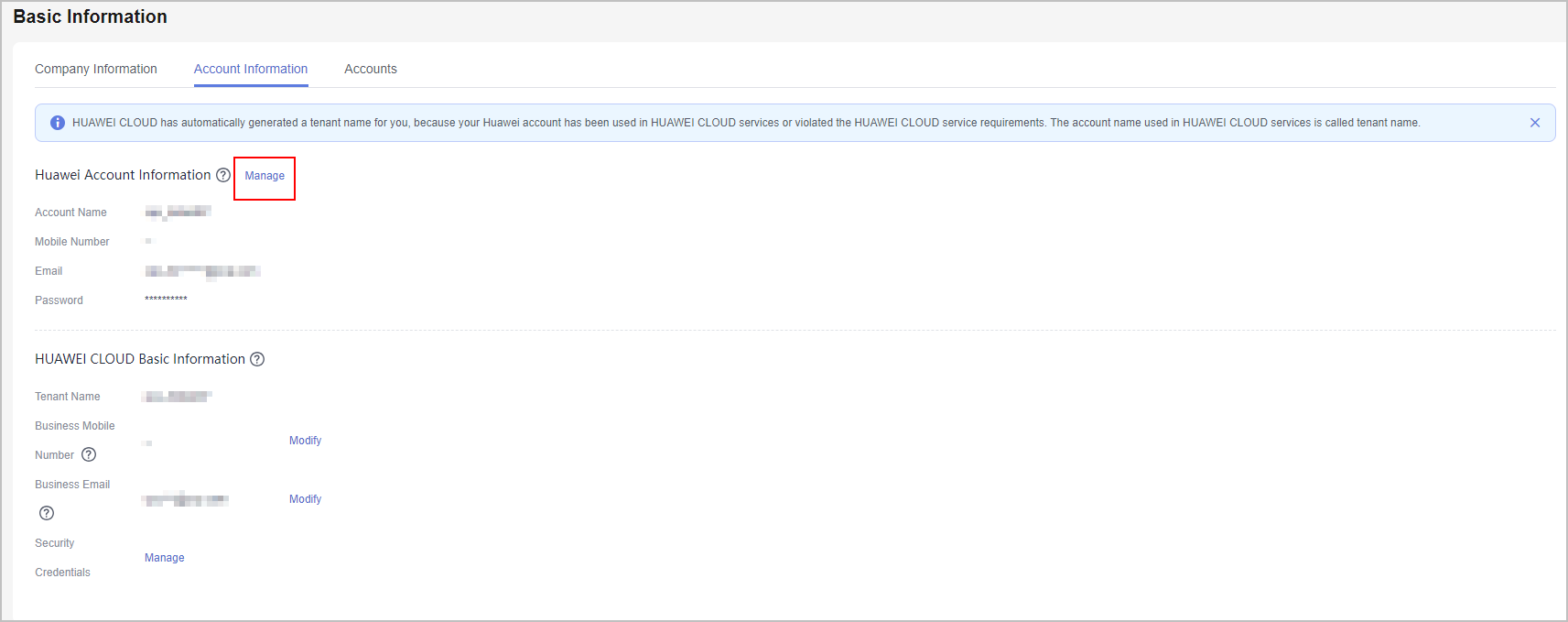The image size is (1568, 622).
Task: Click Modify for Business Email
Action: pos(306,499)
